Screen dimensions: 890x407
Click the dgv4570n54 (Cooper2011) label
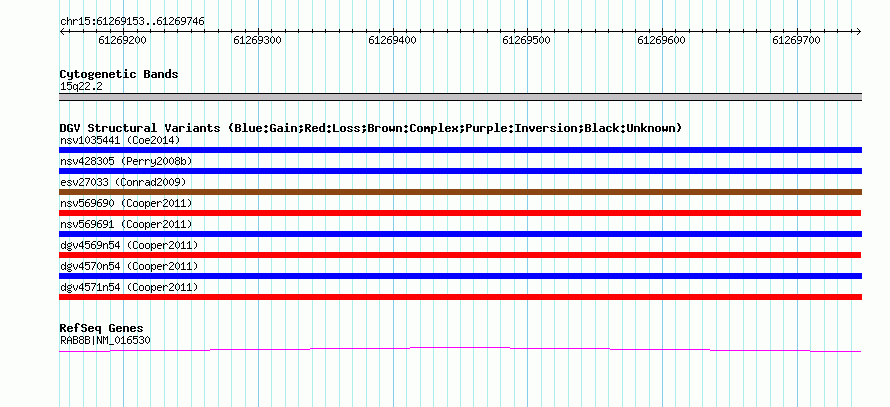click(129, 266)
